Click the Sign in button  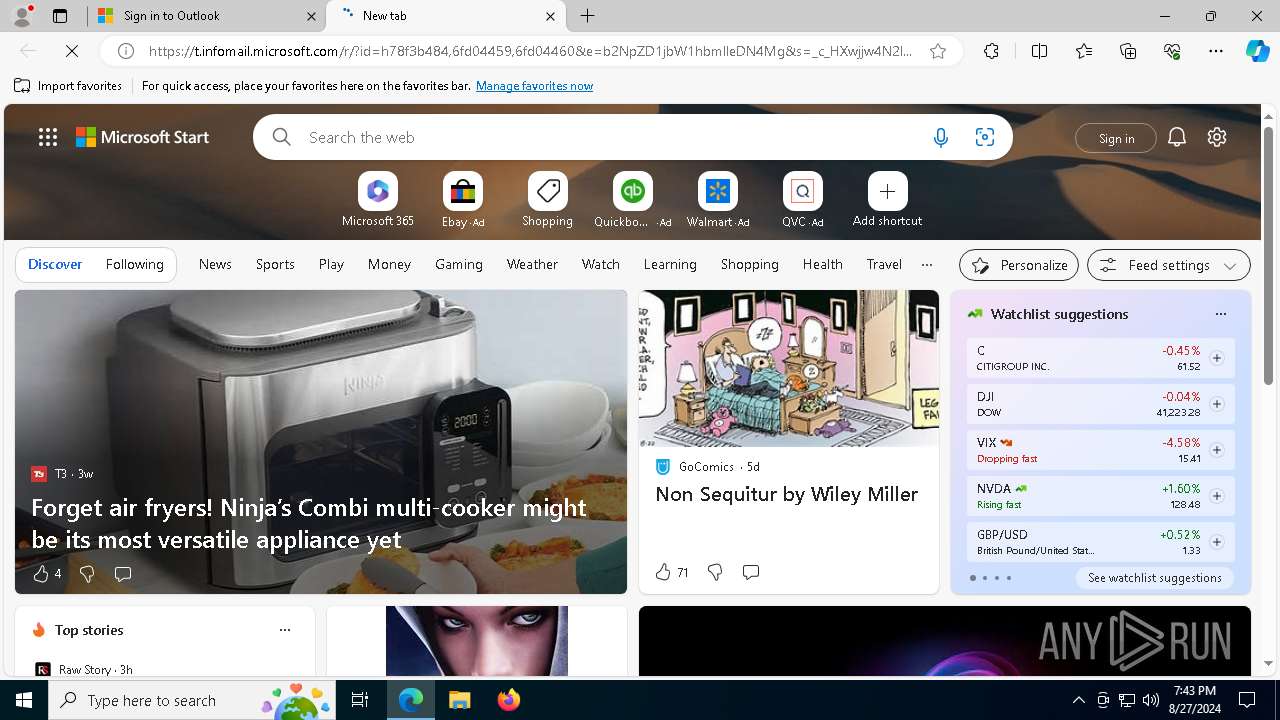pyautogui.click(x=1116, y=138)
